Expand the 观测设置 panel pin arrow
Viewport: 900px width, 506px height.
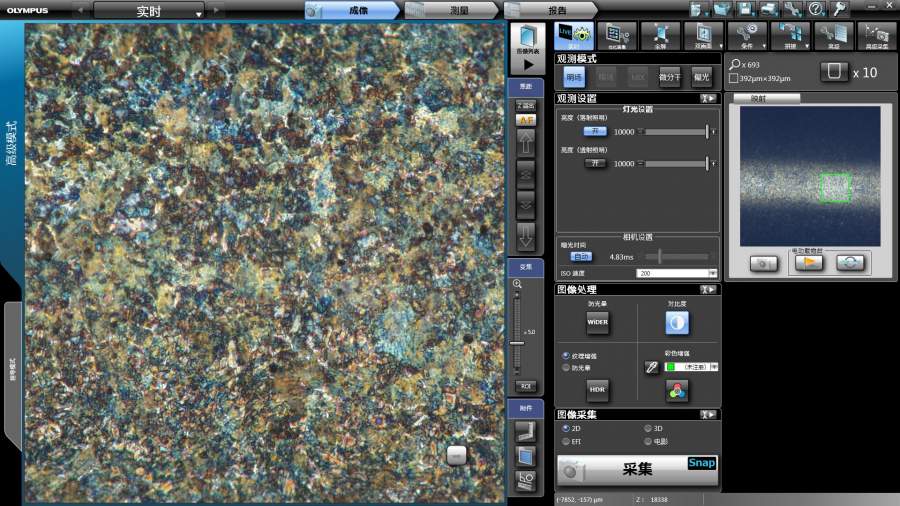(708, 99)
